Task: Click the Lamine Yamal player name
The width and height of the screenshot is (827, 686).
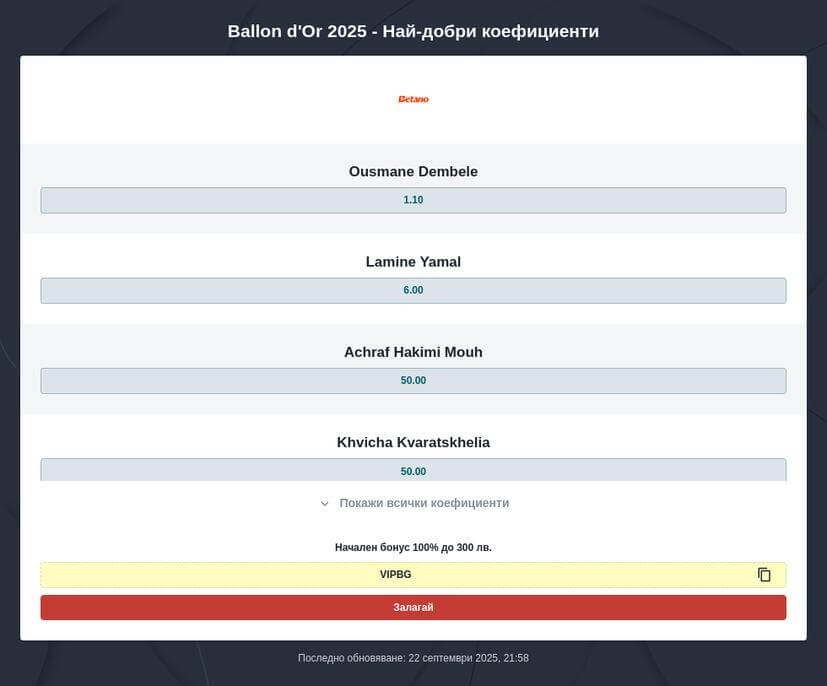Action: [x=413, y=262]
